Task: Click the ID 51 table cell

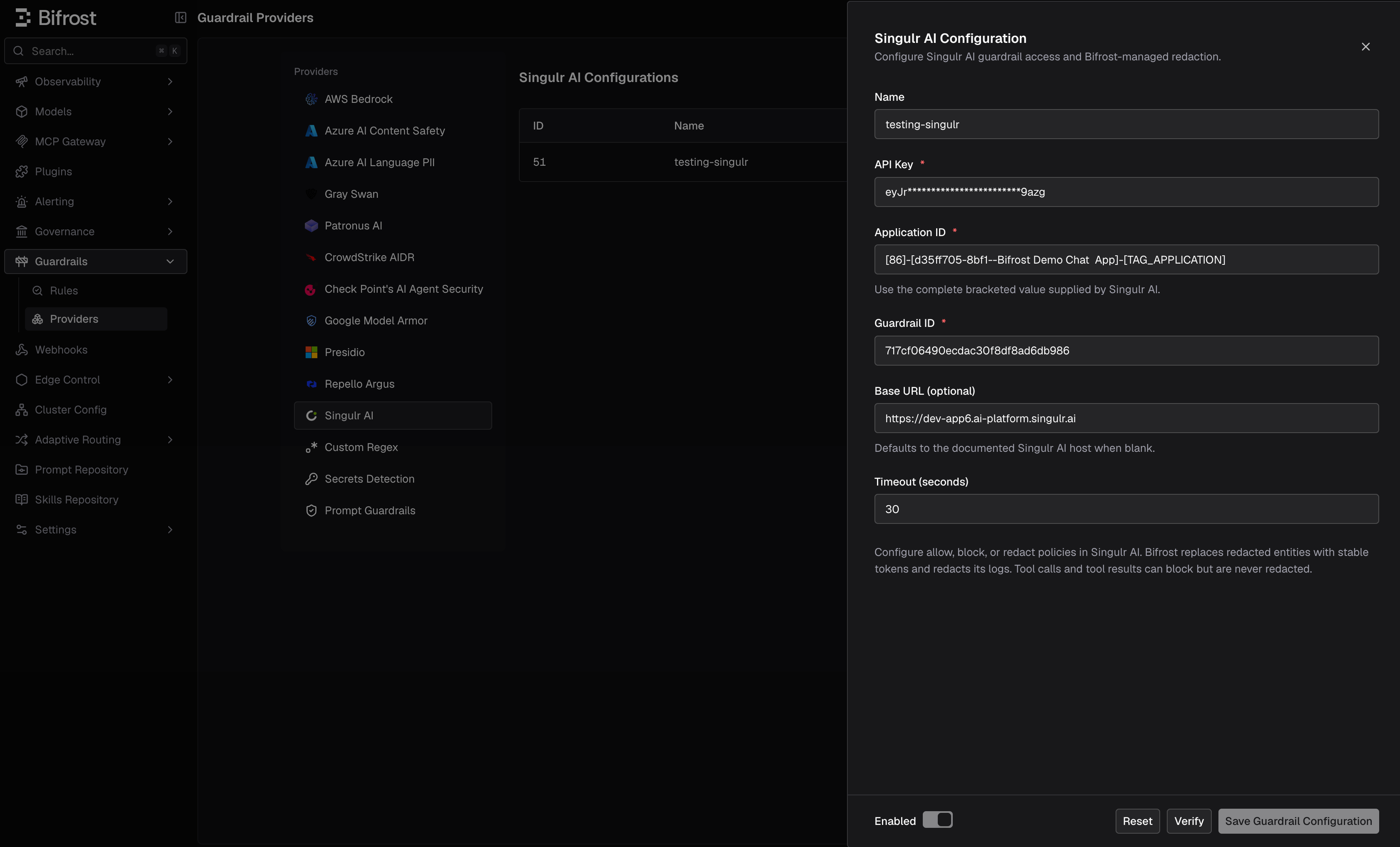Action: pyautogui.click(x=539, y=162)
